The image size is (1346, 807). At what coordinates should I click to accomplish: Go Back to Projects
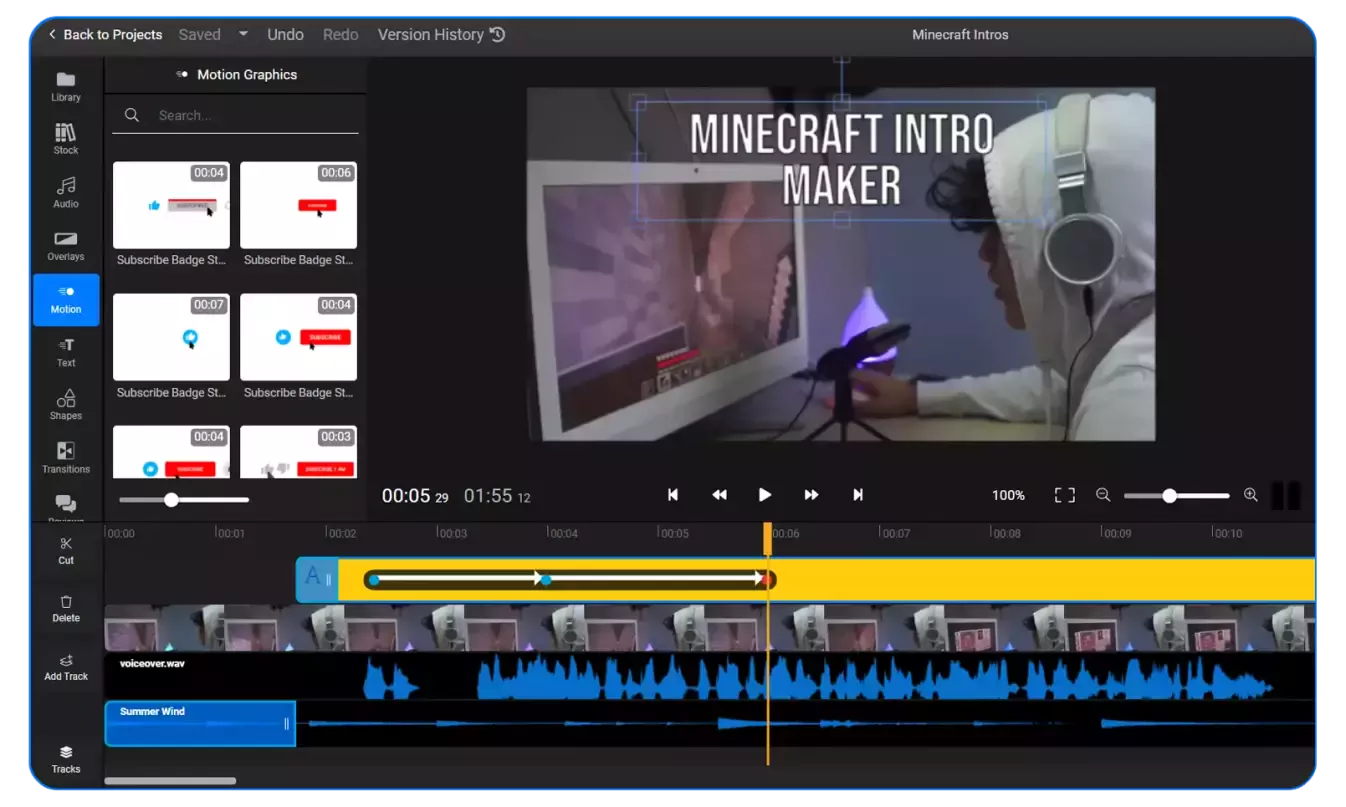point(105,34)
